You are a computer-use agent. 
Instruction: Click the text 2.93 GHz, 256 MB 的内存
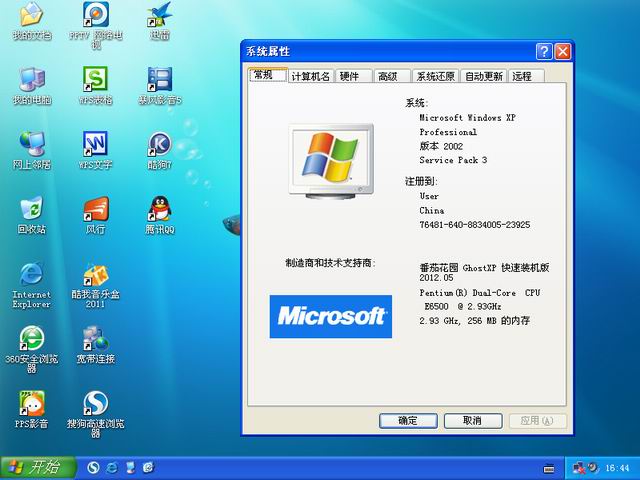[475, 321]
